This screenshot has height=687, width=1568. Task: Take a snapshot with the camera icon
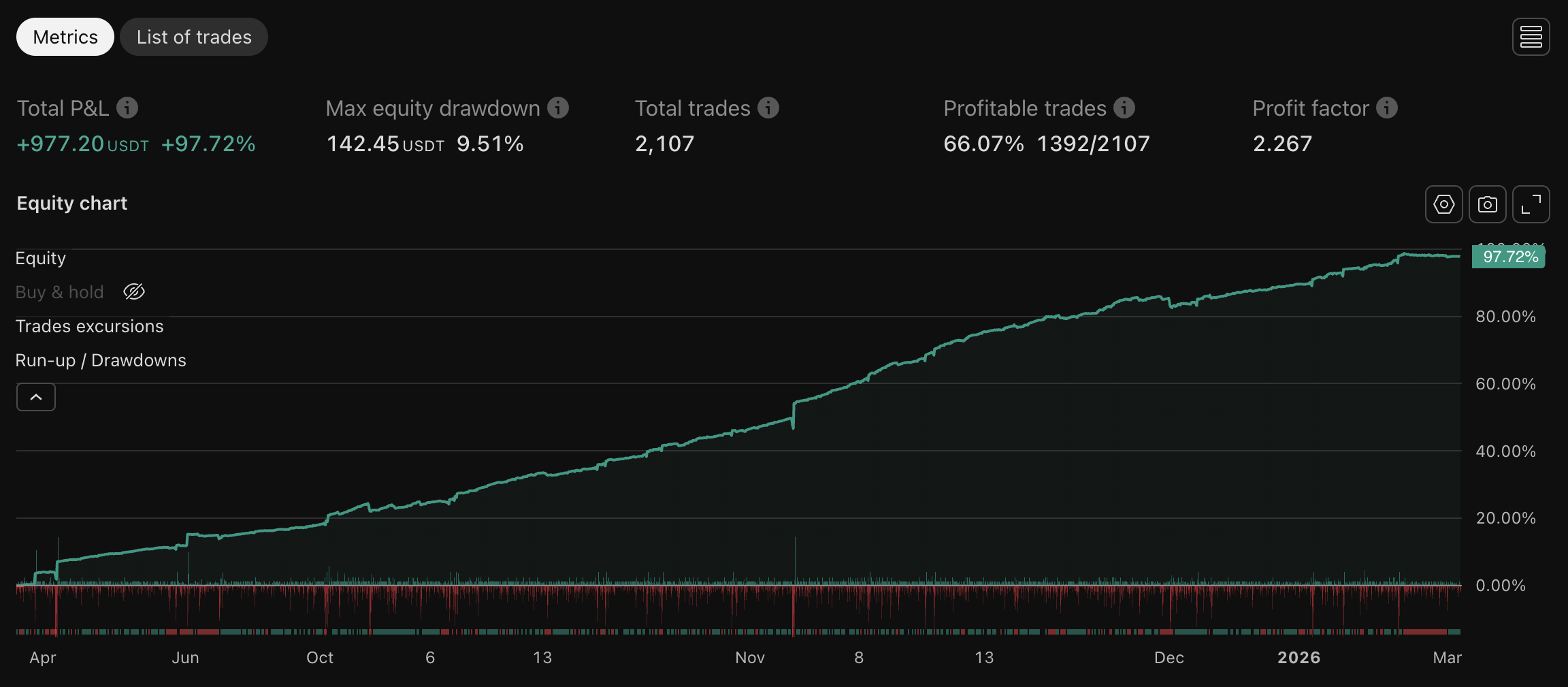[1488, 204]
